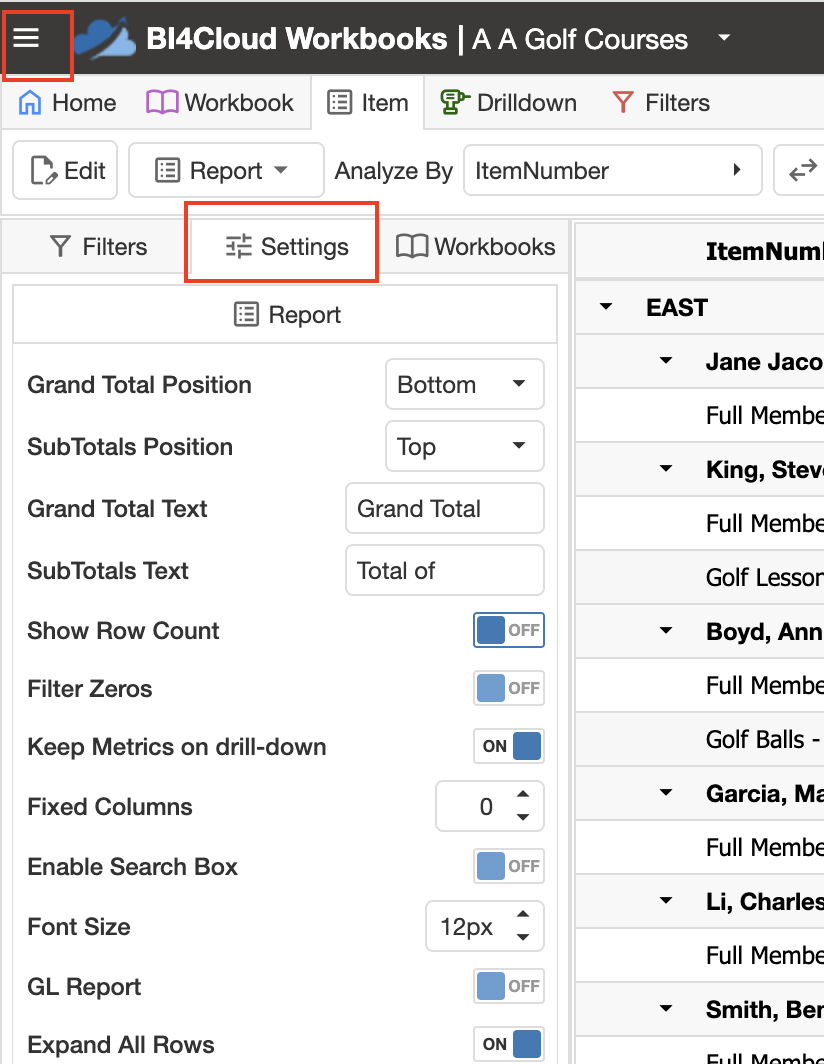The image size is (824, 1064).
Task: Click the Item list icon
Action: (x=339, y=103)
